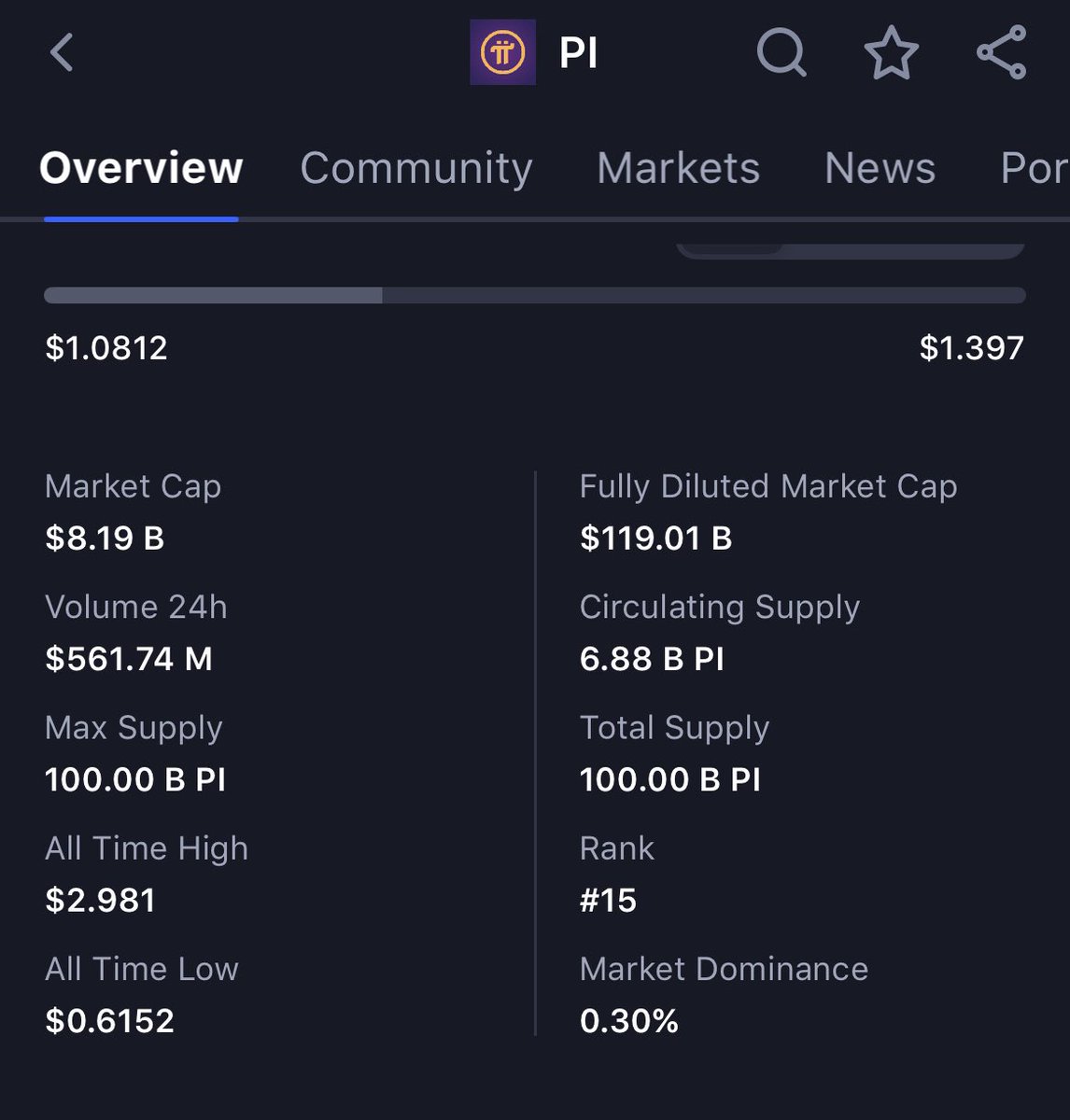The image size is (1070, 1120).
Task: Tap the PI coin logo
Action: [502, 52]
